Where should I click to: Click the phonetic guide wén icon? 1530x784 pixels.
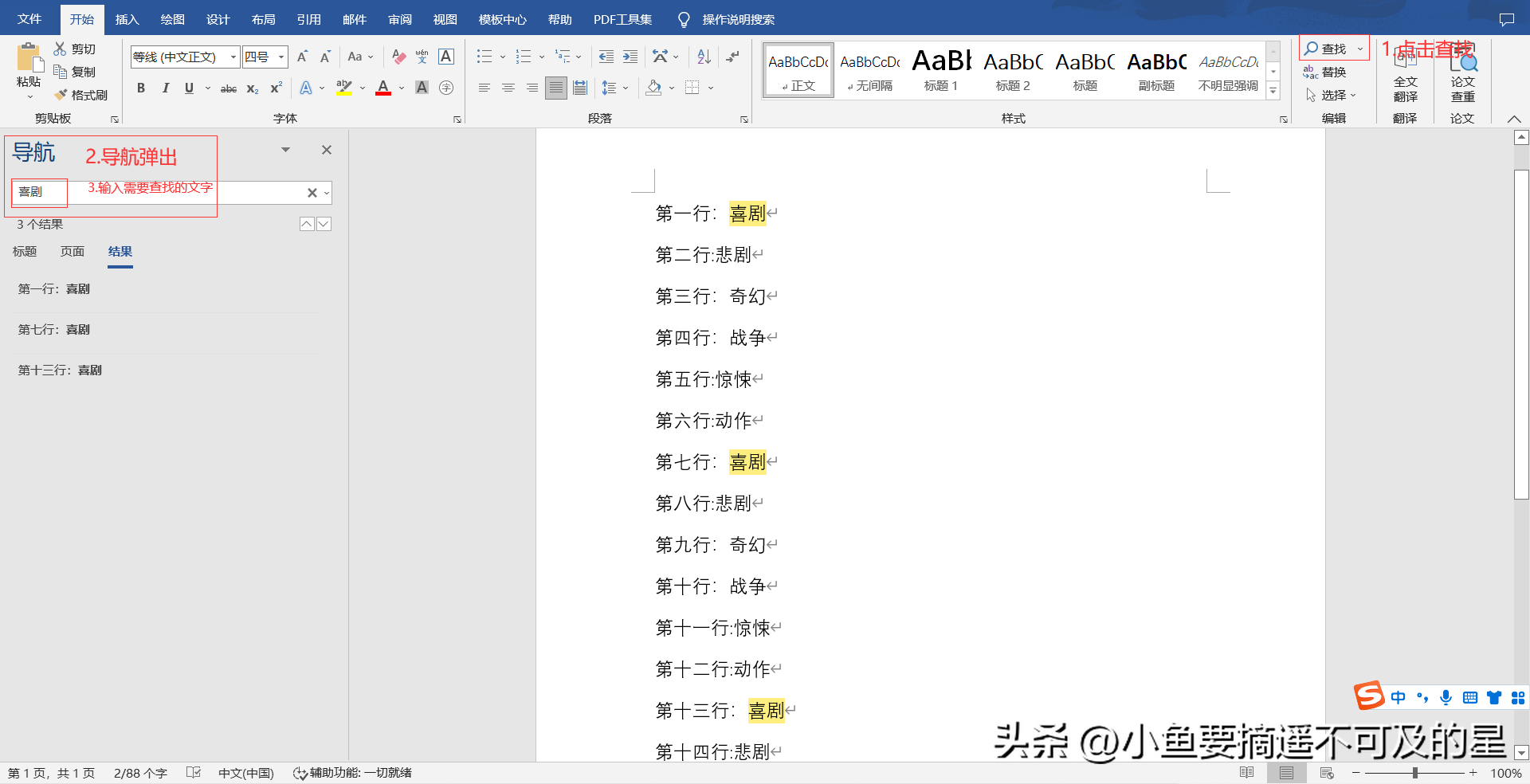(422, 57)
